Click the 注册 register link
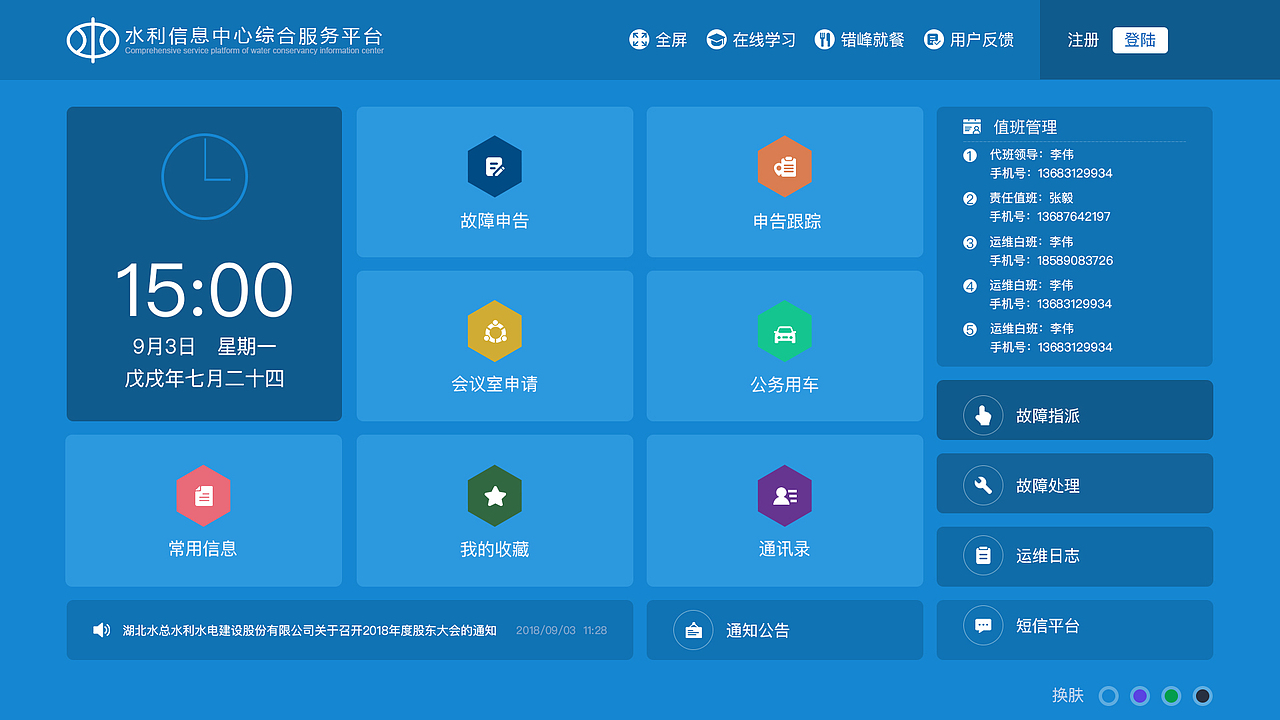1280x720 pixels. [1083, 40]
